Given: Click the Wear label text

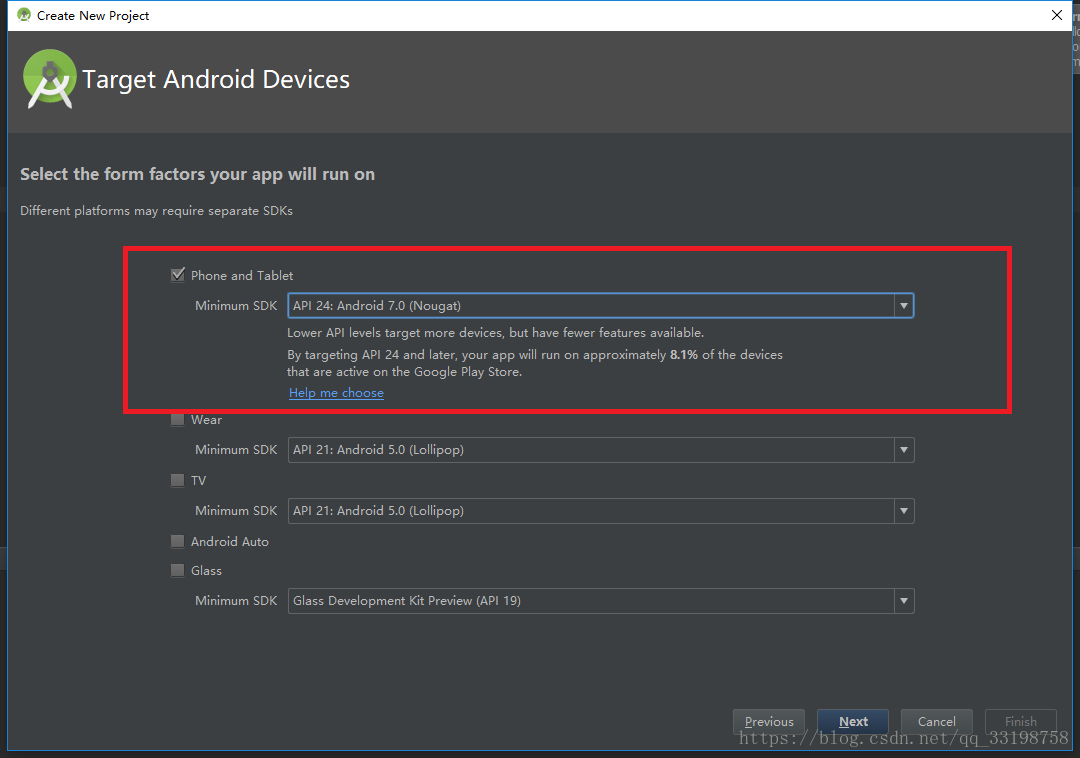Looking at the screenshot, I should tap(206, 419).
